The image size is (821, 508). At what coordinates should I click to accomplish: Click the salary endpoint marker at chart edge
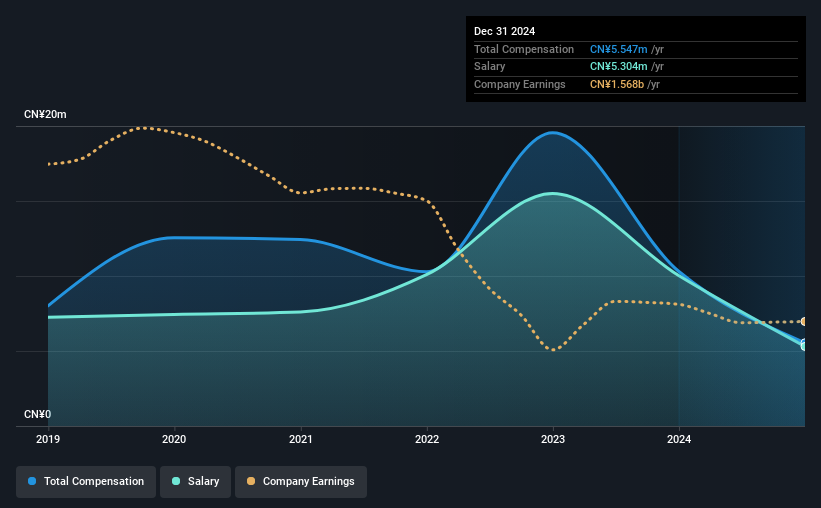click(x=804, y=346)
